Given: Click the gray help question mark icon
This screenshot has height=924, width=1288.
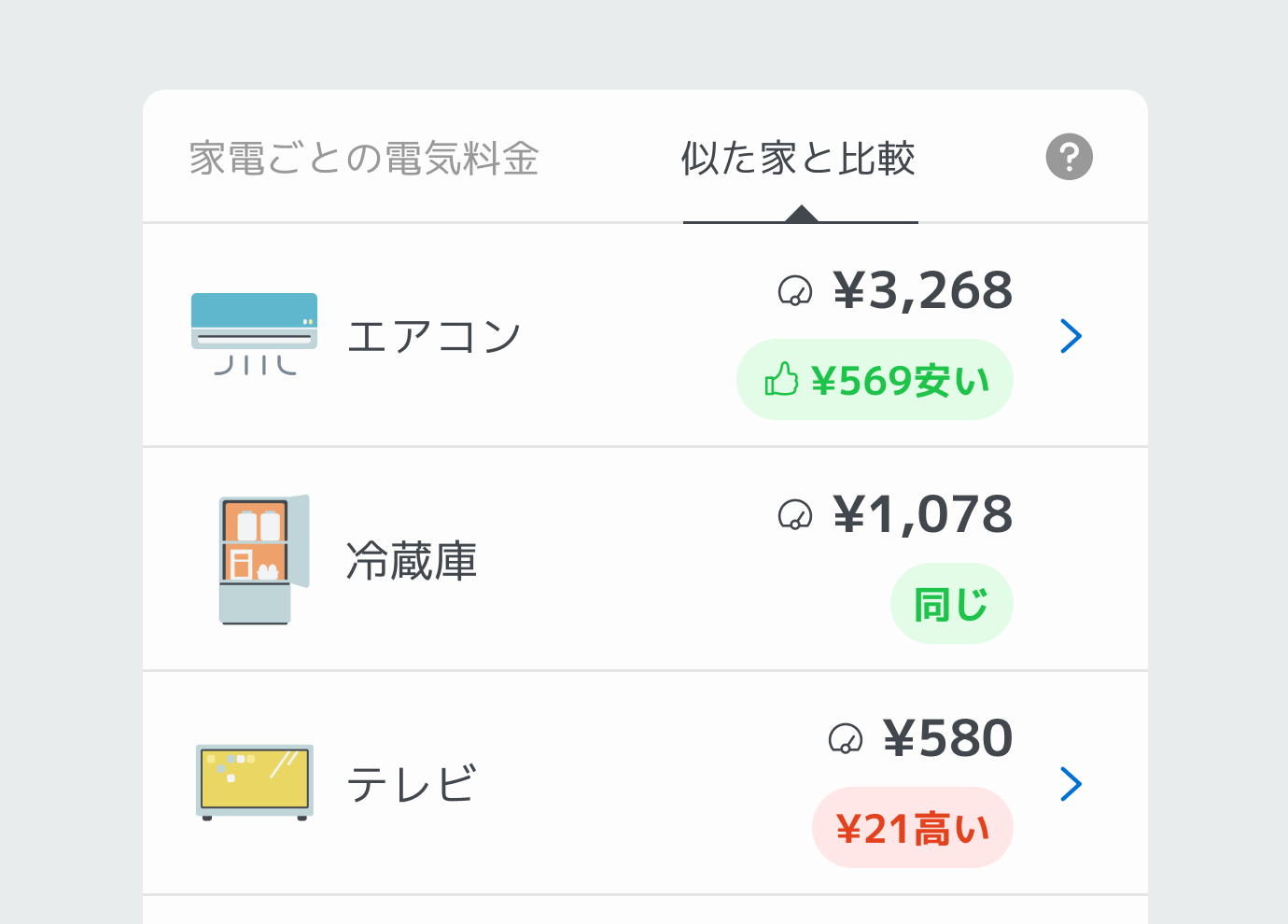Looking at the screenshot, I should point(1069,157).
